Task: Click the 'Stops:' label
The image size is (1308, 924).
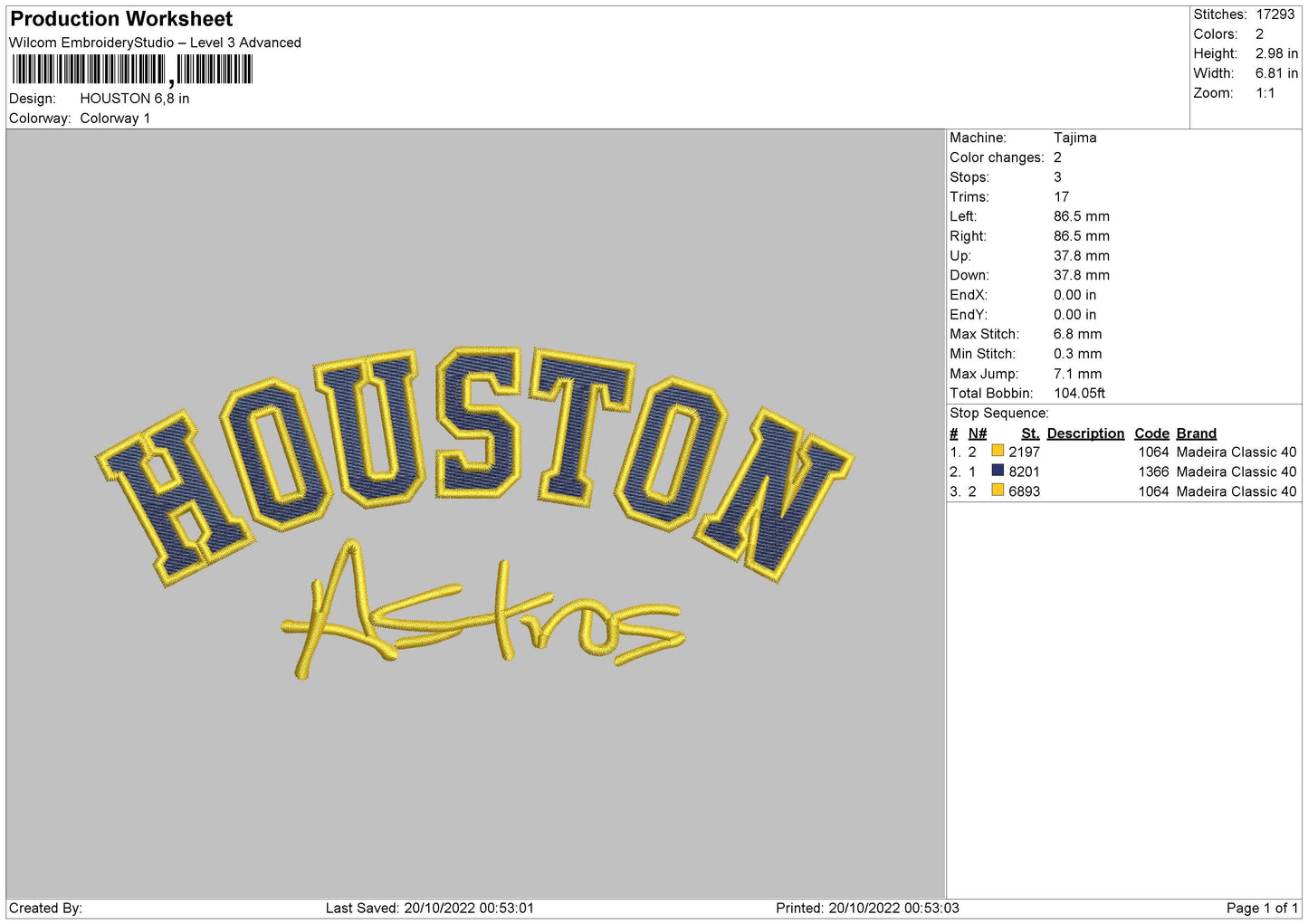Action: 969,177
